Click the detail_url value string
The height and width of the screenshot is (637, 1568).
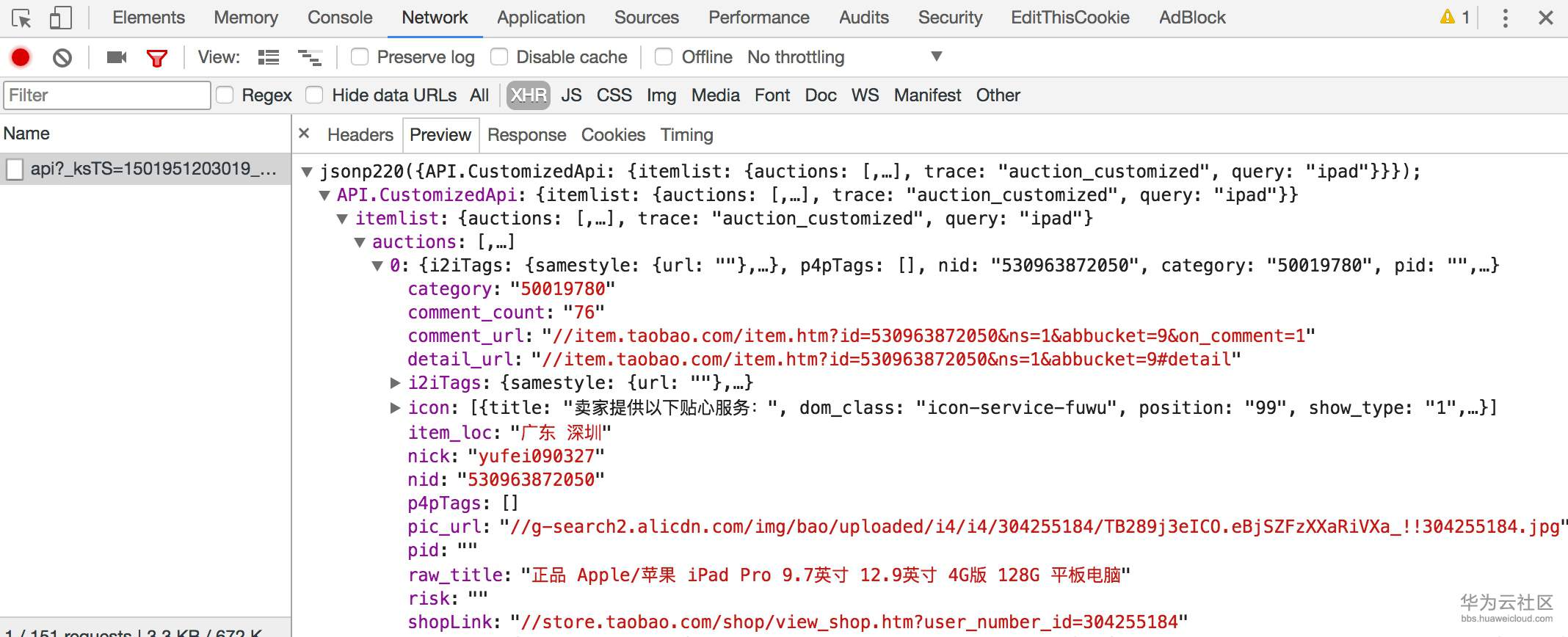tap(886, 359)
